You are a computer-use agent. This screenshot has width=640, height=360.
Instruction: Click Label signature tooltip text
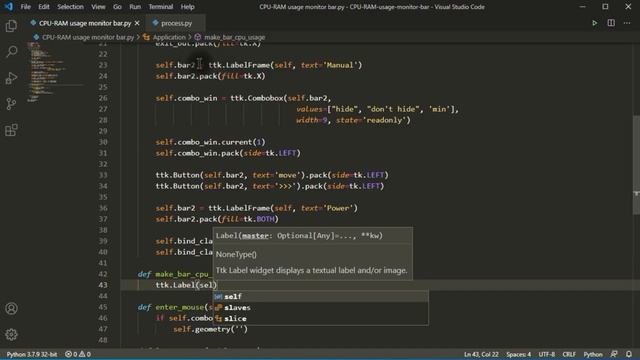click(x=299, y=236)
